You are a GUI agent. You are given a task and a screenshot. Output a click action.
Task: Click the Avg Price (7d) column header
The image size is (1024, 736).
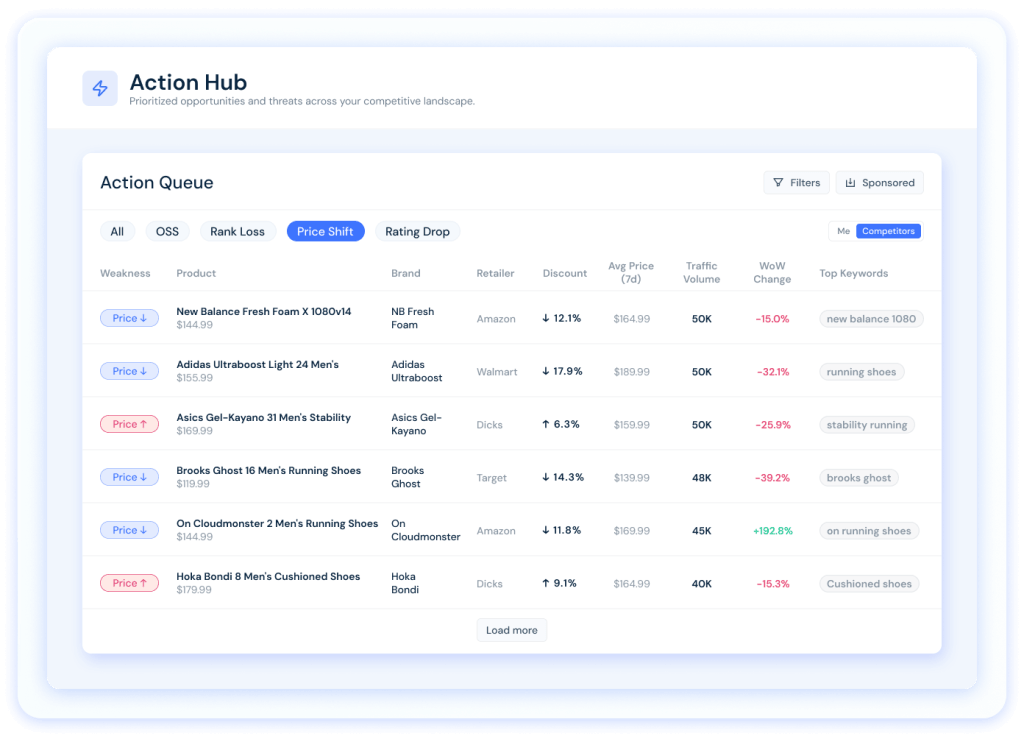click(631, 272)
